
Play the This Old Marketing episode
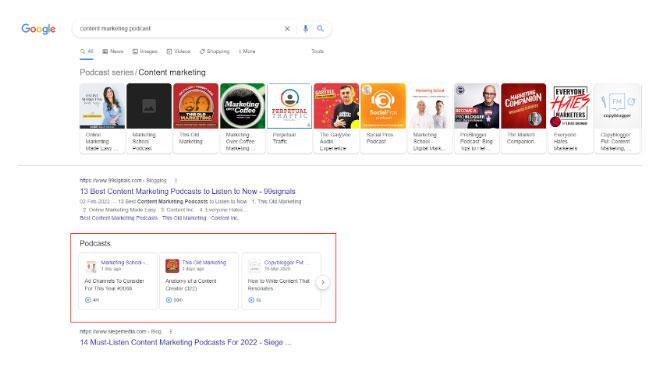(x=169, y=300)
